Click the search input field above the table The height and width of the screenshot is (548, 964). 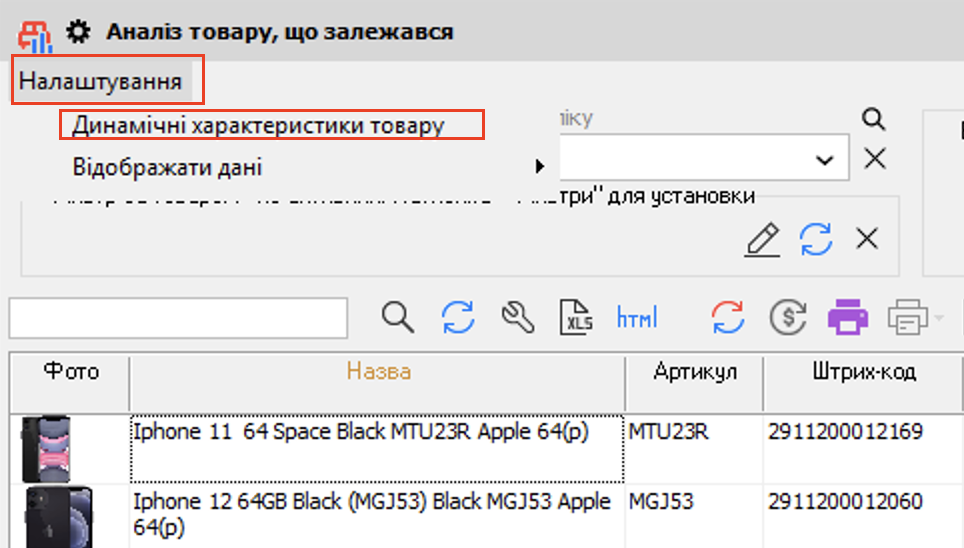(178, 318)
